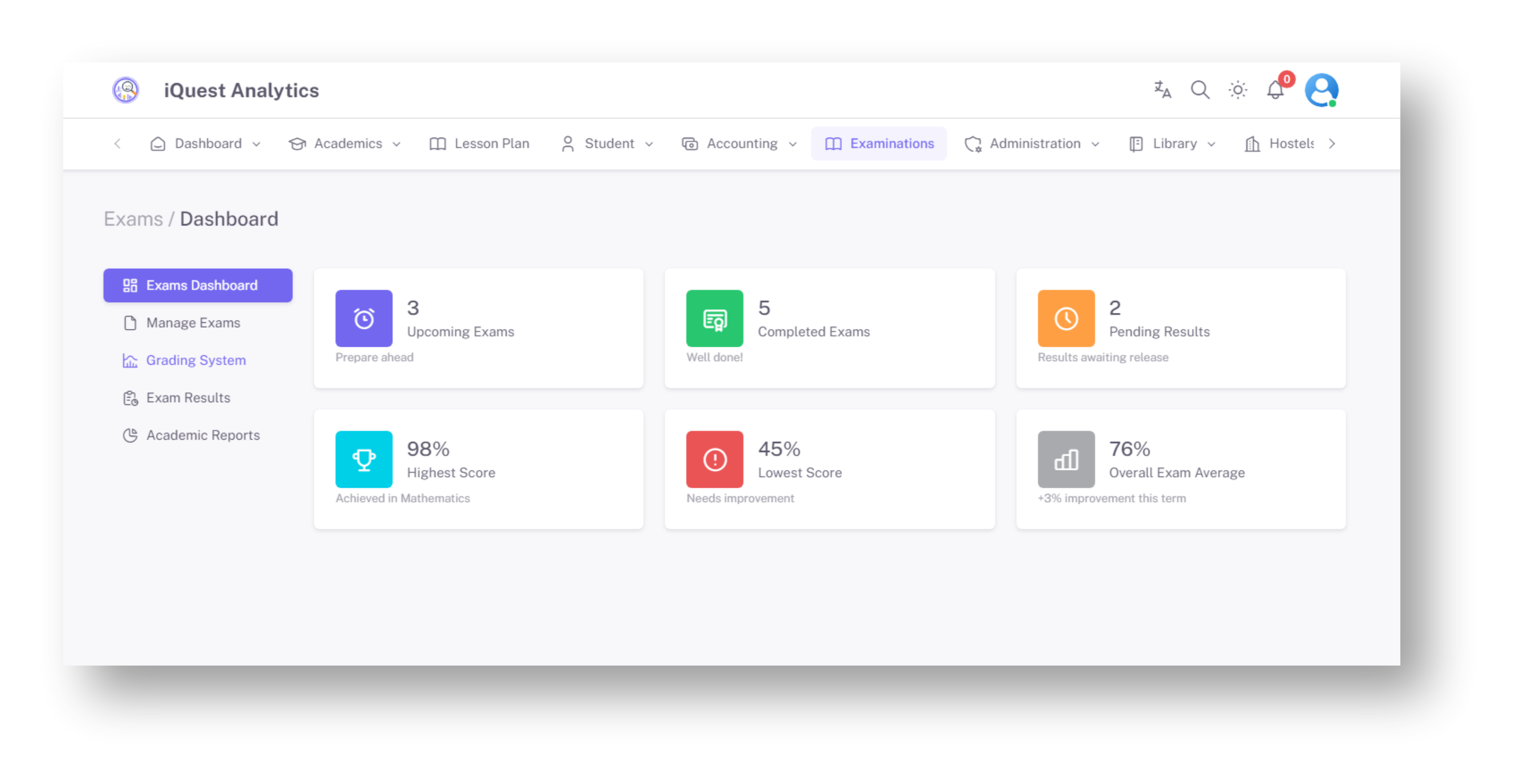Click the iQuest Analytics logo
Screen dimensions: 1518x784
(x=126, y=90)
